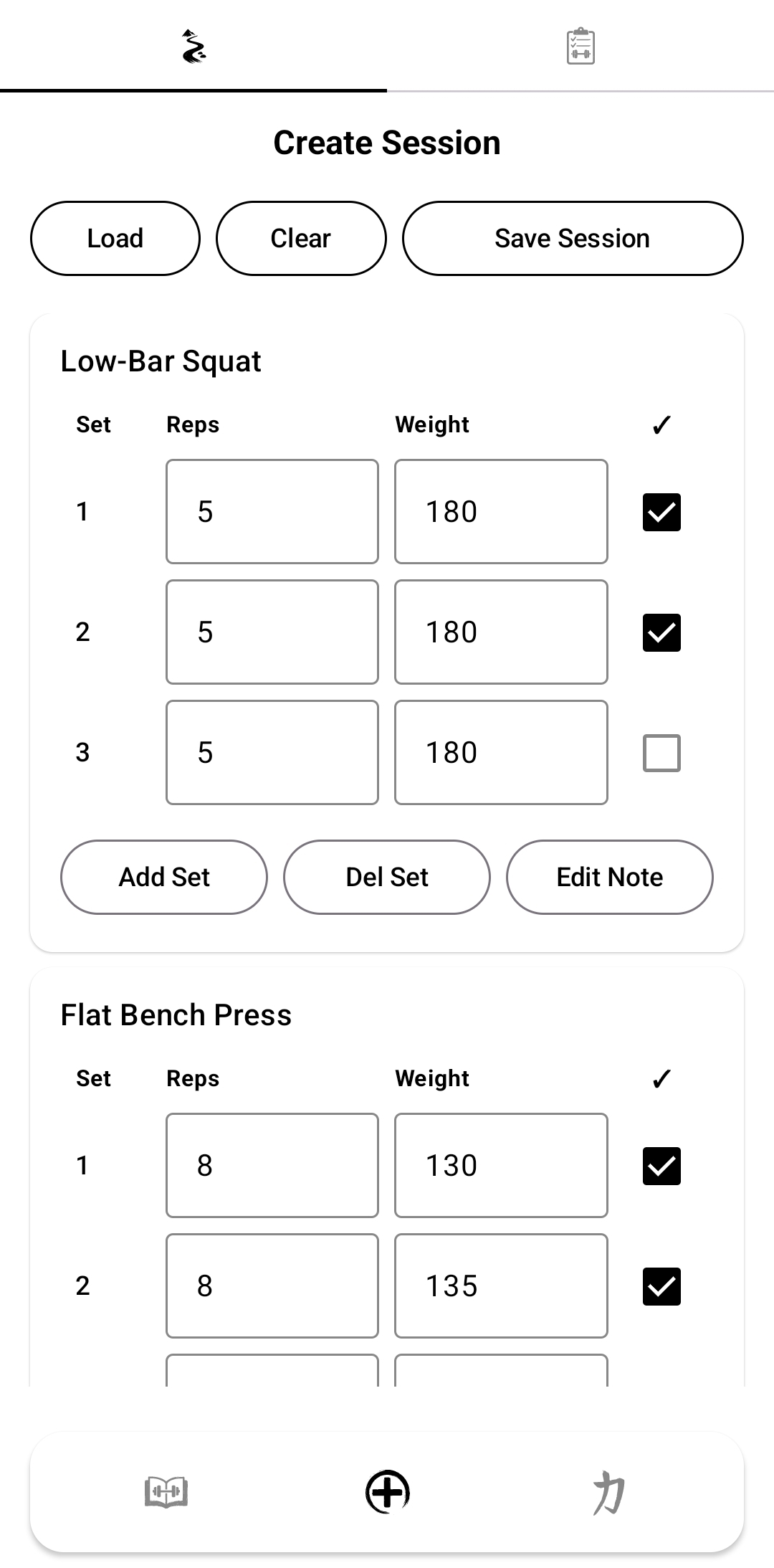Uncheck Low-Bar Squat set 2 checkbox
This screenshot has width=774, height=1568.
[x=661, y=632]
